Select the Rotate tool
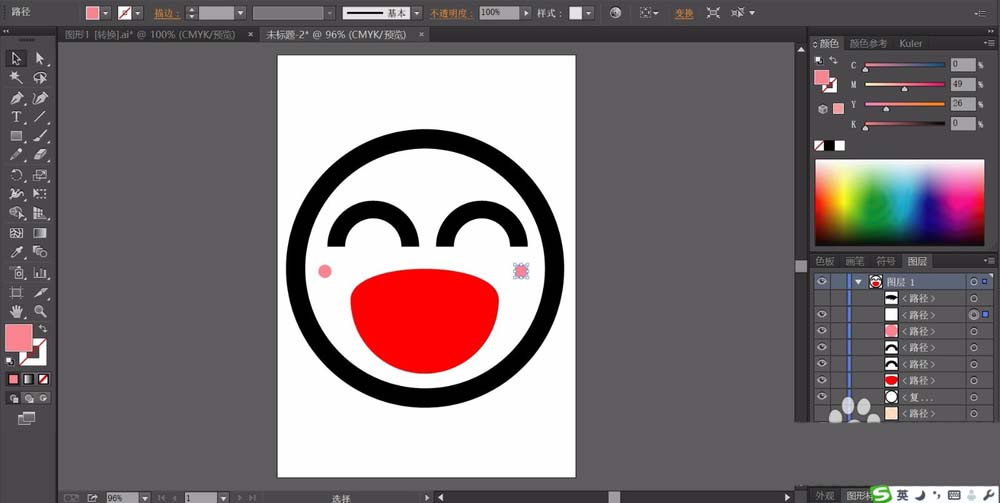 coord(16,175)
